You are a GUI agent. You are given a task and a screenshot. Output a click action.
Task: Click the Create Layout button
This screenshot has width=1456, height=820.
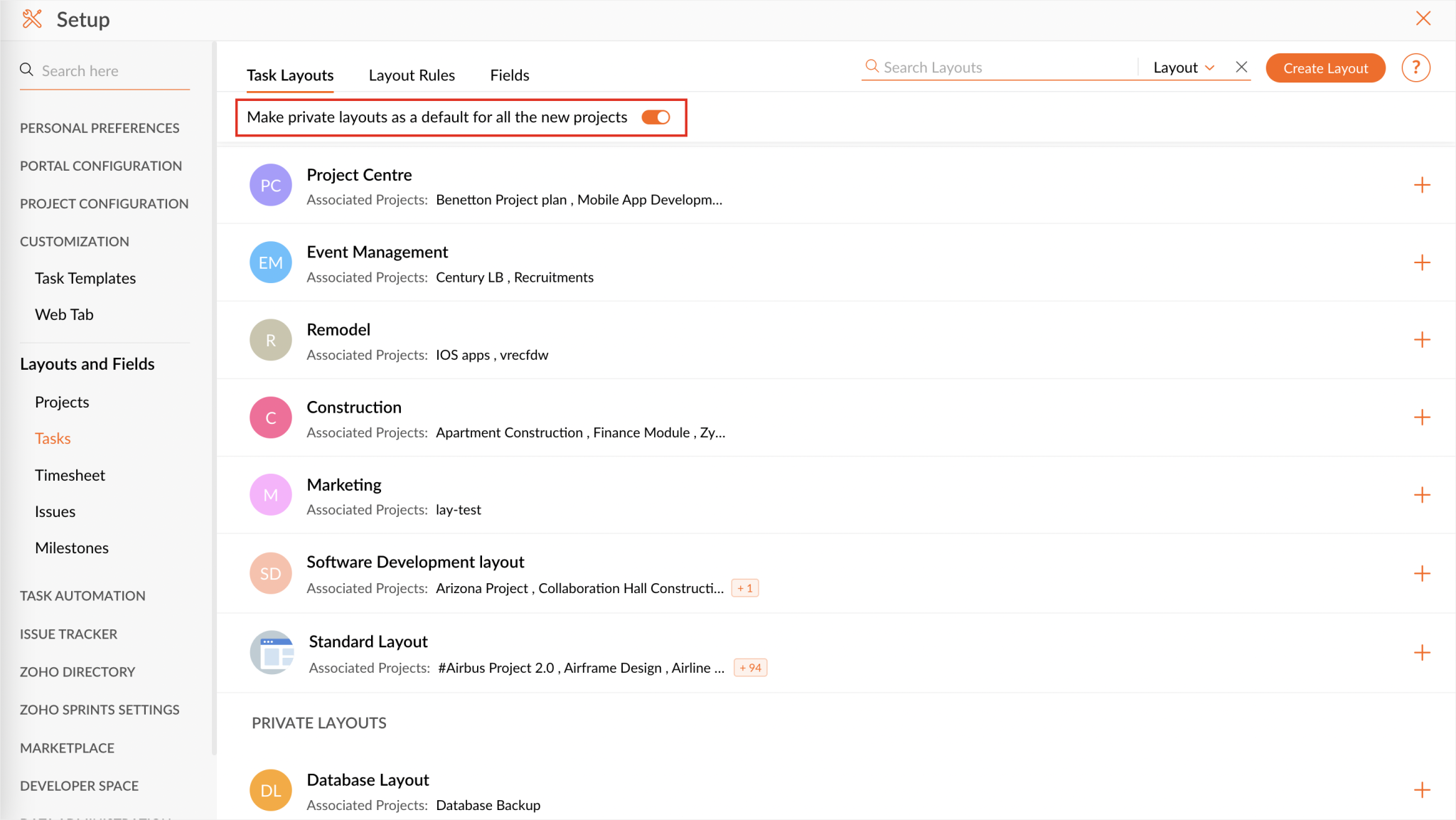point(1325,68)
